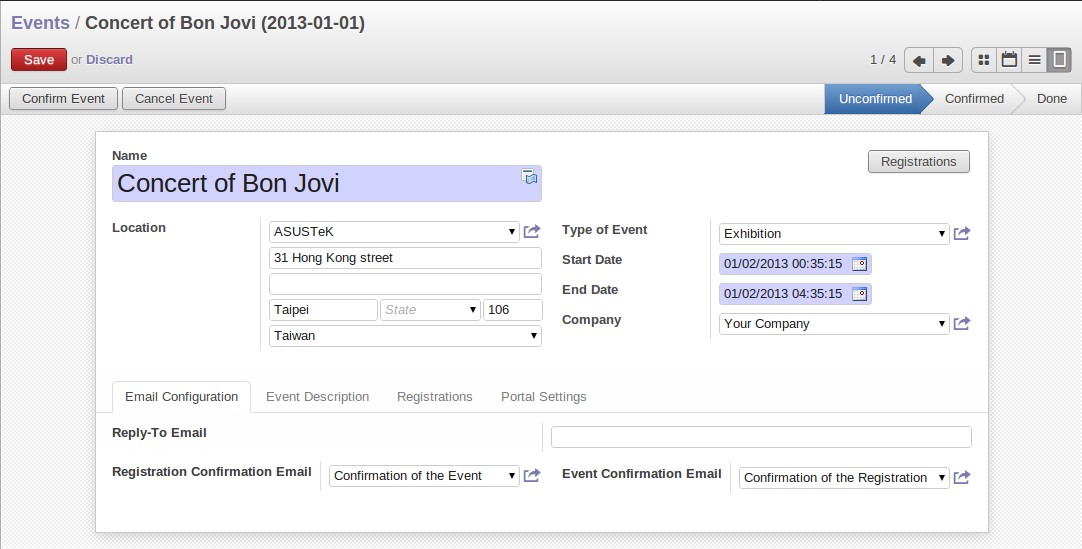Viewport: 1082px width, 549px height.
Task: Open the translate icon in Name field
Action: click(x=529, y=177)
